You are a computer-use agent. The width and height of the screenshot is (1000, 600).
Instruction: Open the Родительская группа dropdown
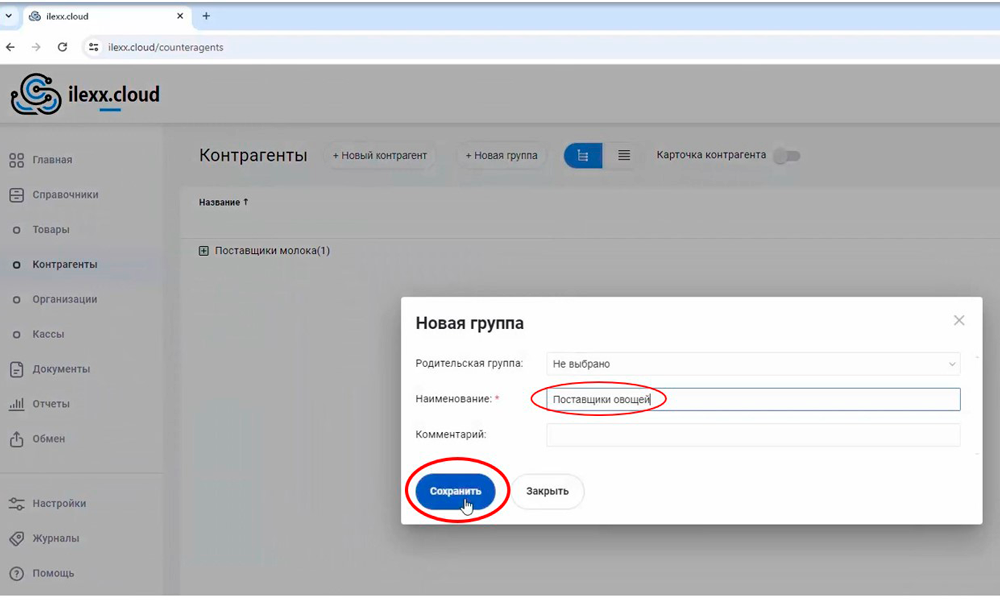pos(753,364)
